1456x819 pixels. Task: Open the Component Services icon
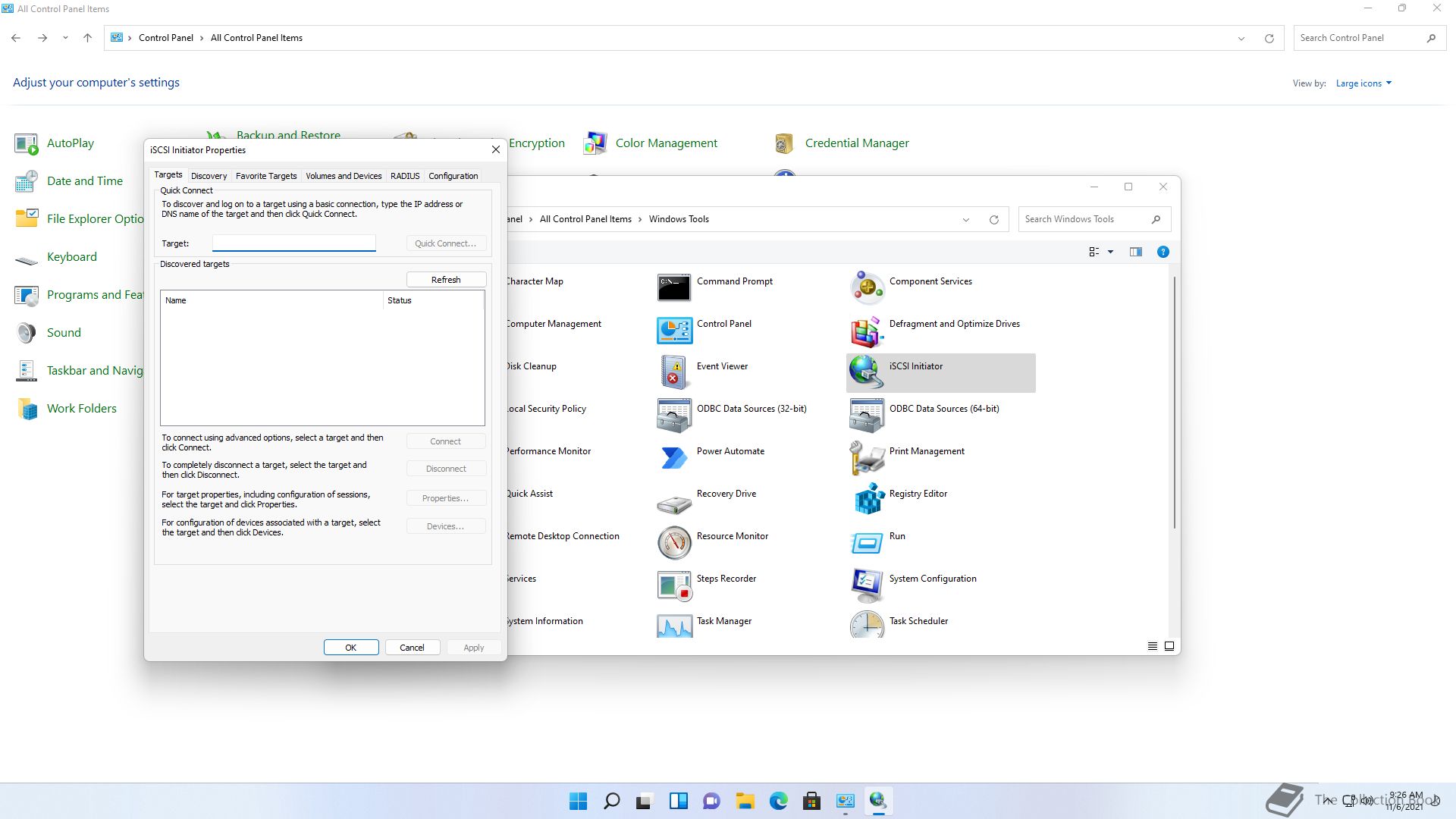867,287
